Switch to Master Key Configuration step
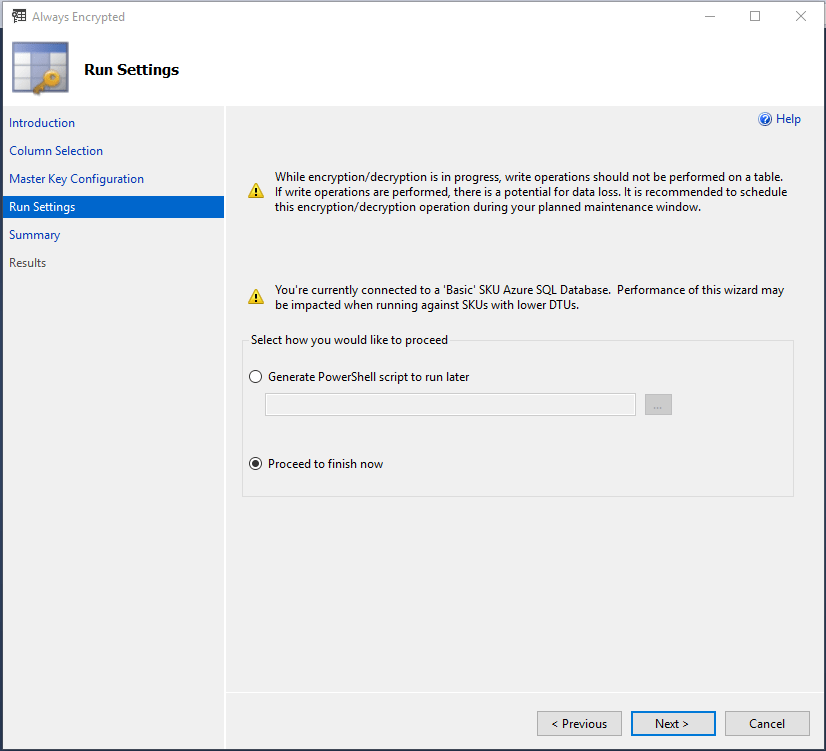This screenshot has height=751, width=826. (76, 179)
